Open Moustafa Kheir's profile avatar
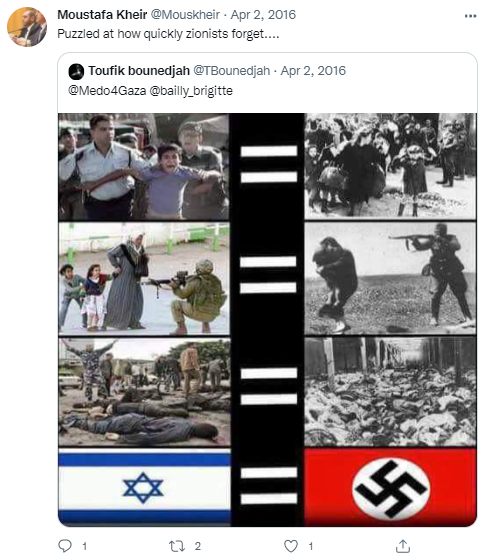Image resolution: width=482 pixels, height=557 pixels. [27, 27]
